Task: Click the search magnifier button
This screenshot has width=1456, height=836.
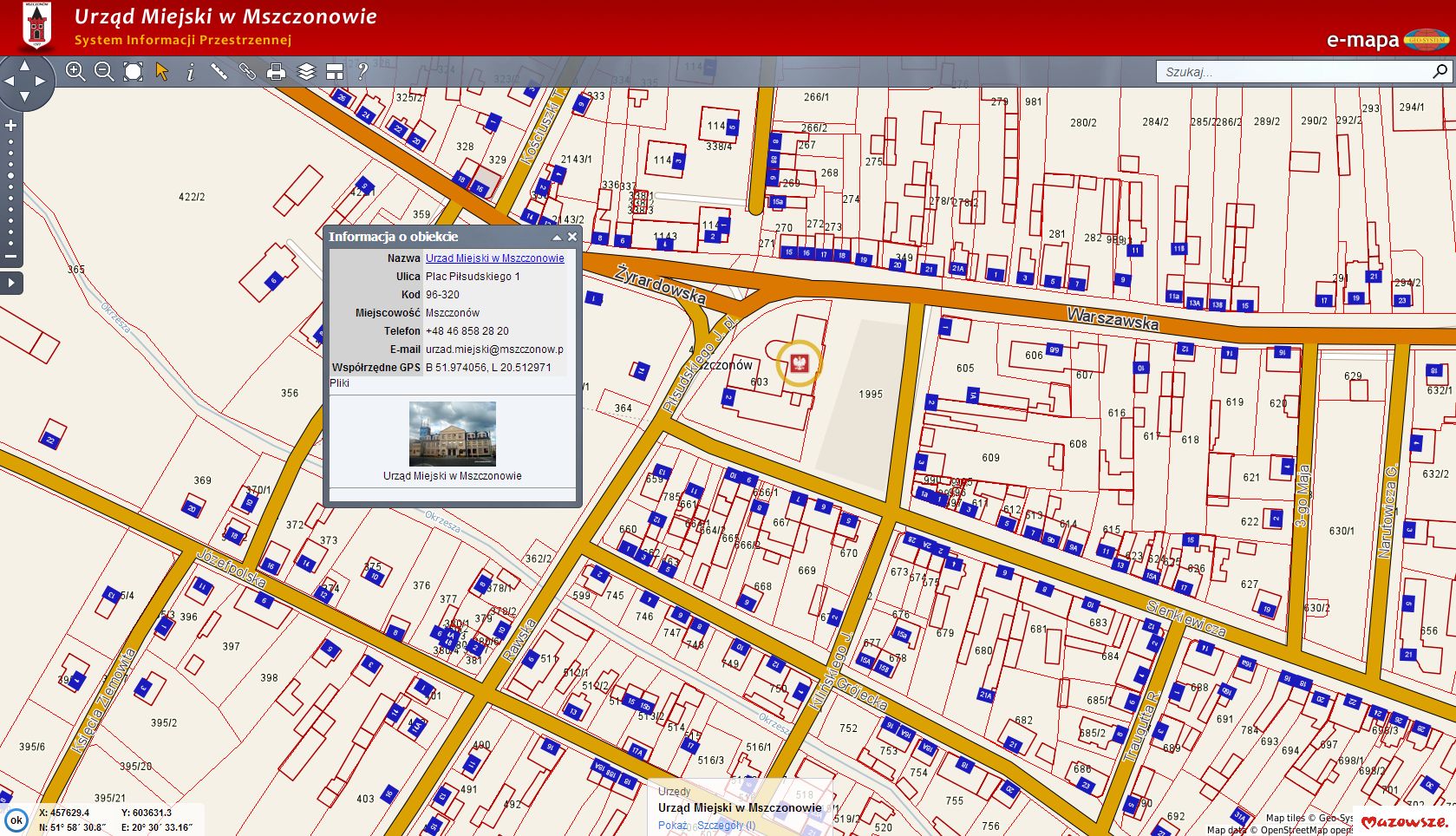Action: 1440,72
